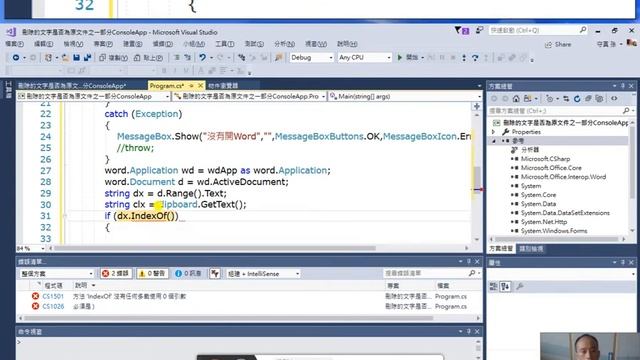Click the Open File icon in toolbar

(65, 58)
